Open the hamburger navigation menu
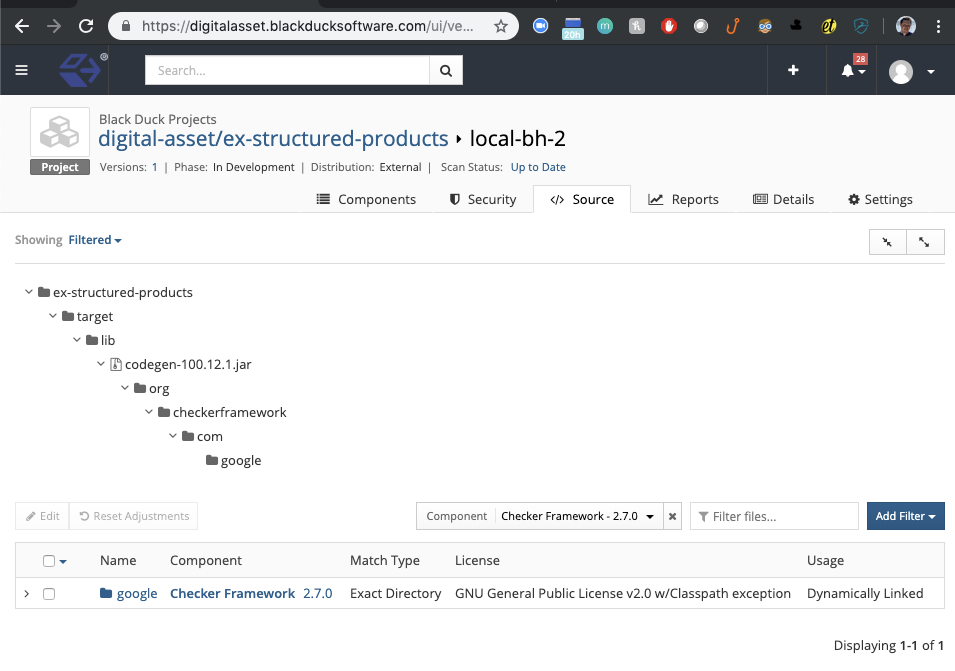955x671 pixels. (x=22, y=70)
